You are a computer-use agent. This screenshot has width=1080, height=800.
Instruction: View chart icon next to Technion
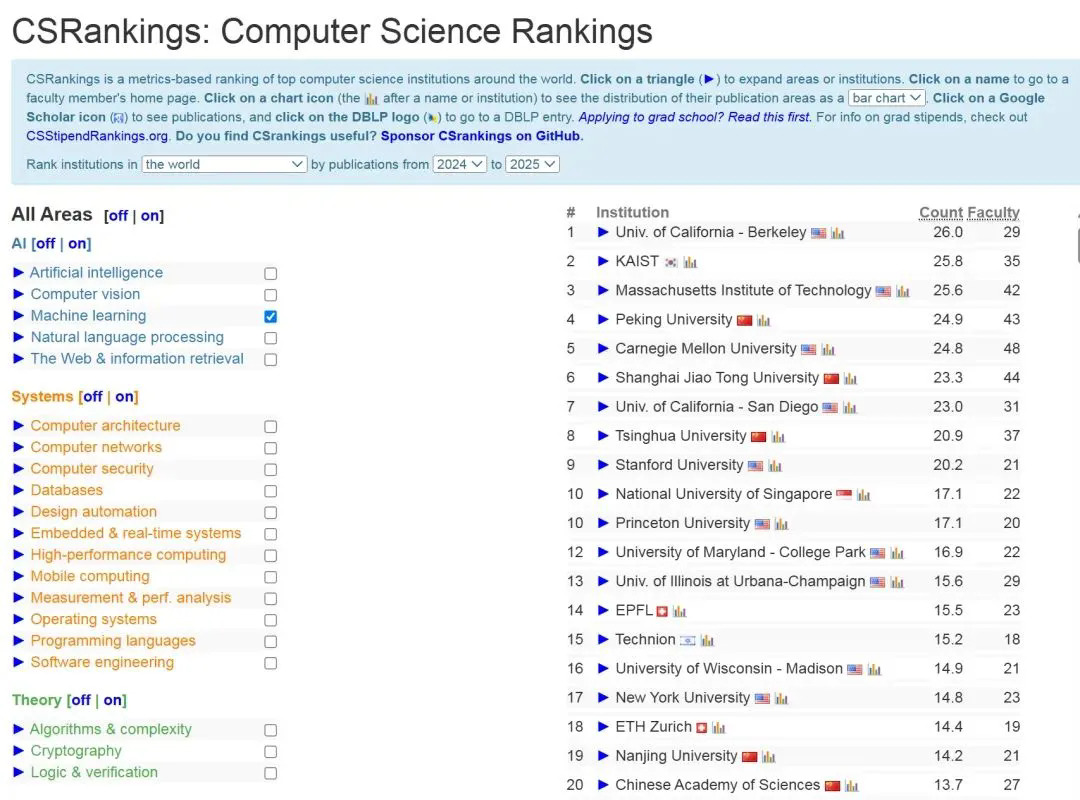pos(707,641)
